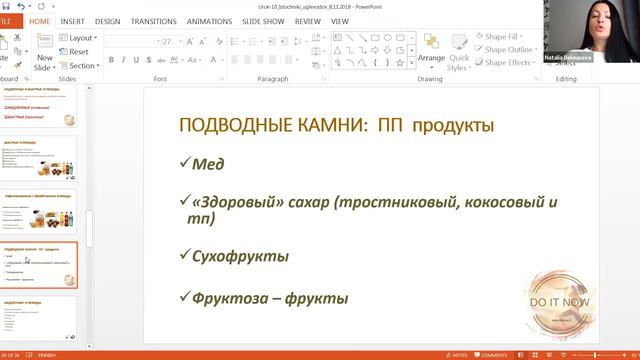Decrease font size with the small A icon
The image size is (640, 360).
click(x=202, y=41)
